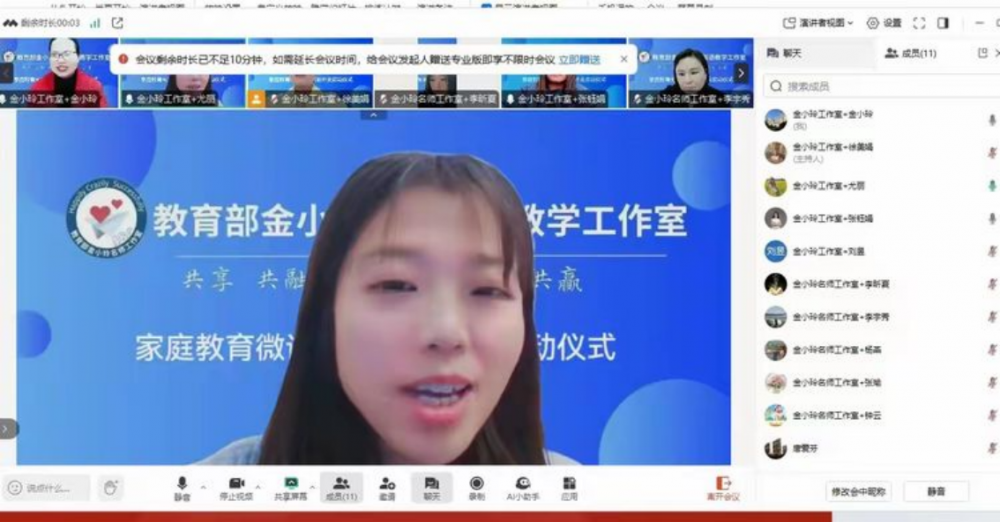Select member 金小玲工作室+尤丽 in list
The width and height of the screenshot is (1000, 522).
click(x=881, y=186)
